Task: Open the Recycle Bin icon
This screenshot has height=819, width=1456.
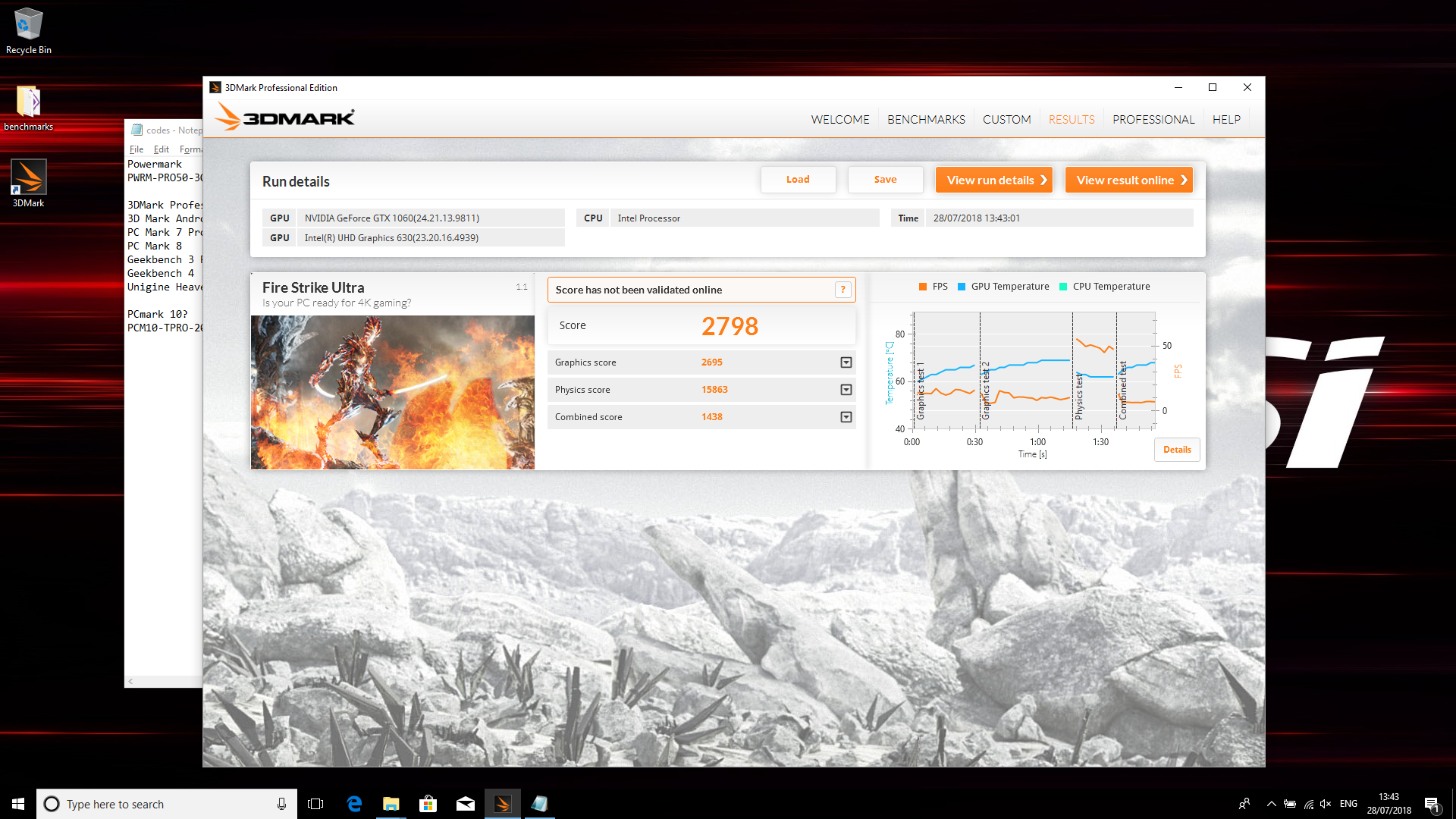Action: click(x=28, y=24)
